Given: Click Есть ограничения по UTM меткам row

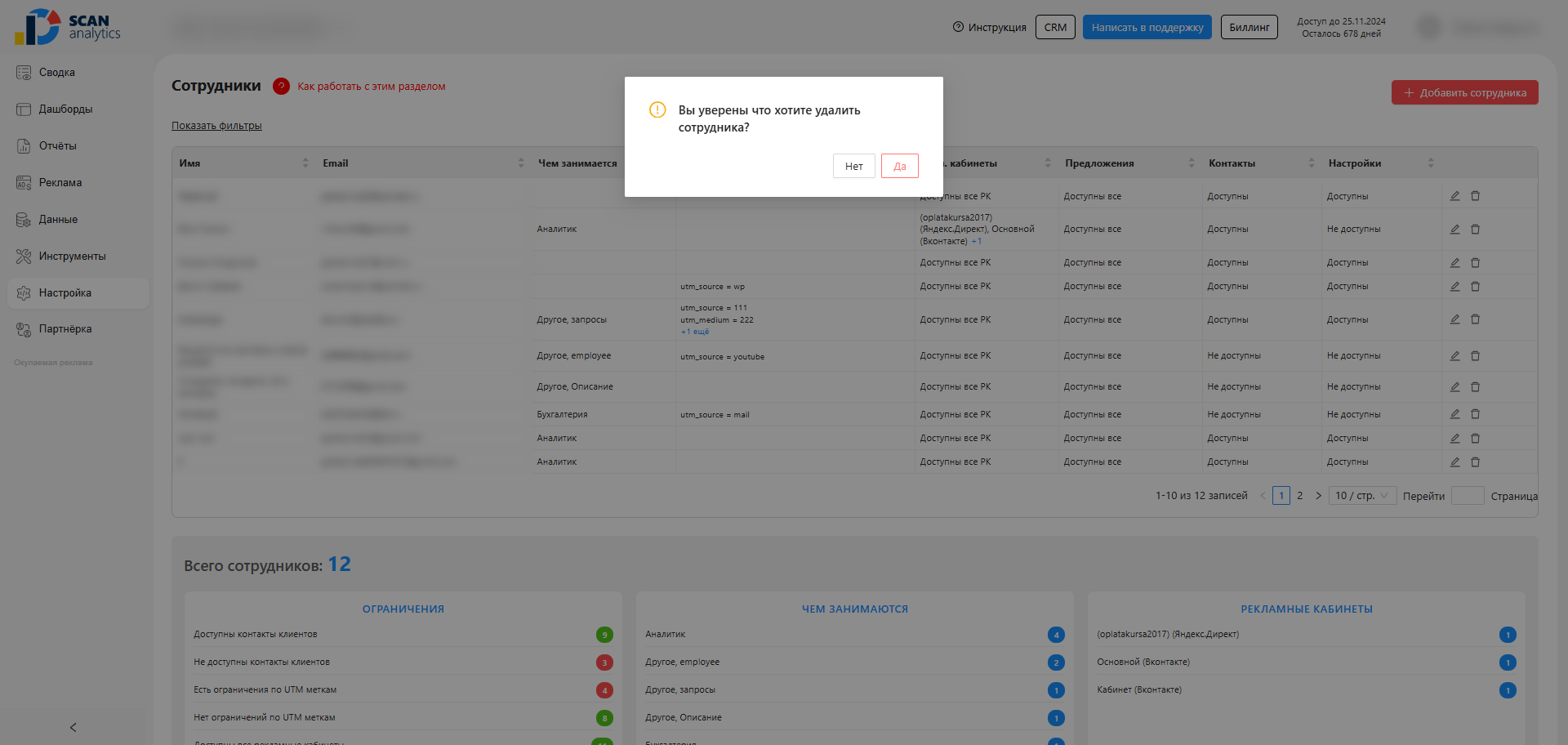Looking at the screenshot, I should (403, 690).
